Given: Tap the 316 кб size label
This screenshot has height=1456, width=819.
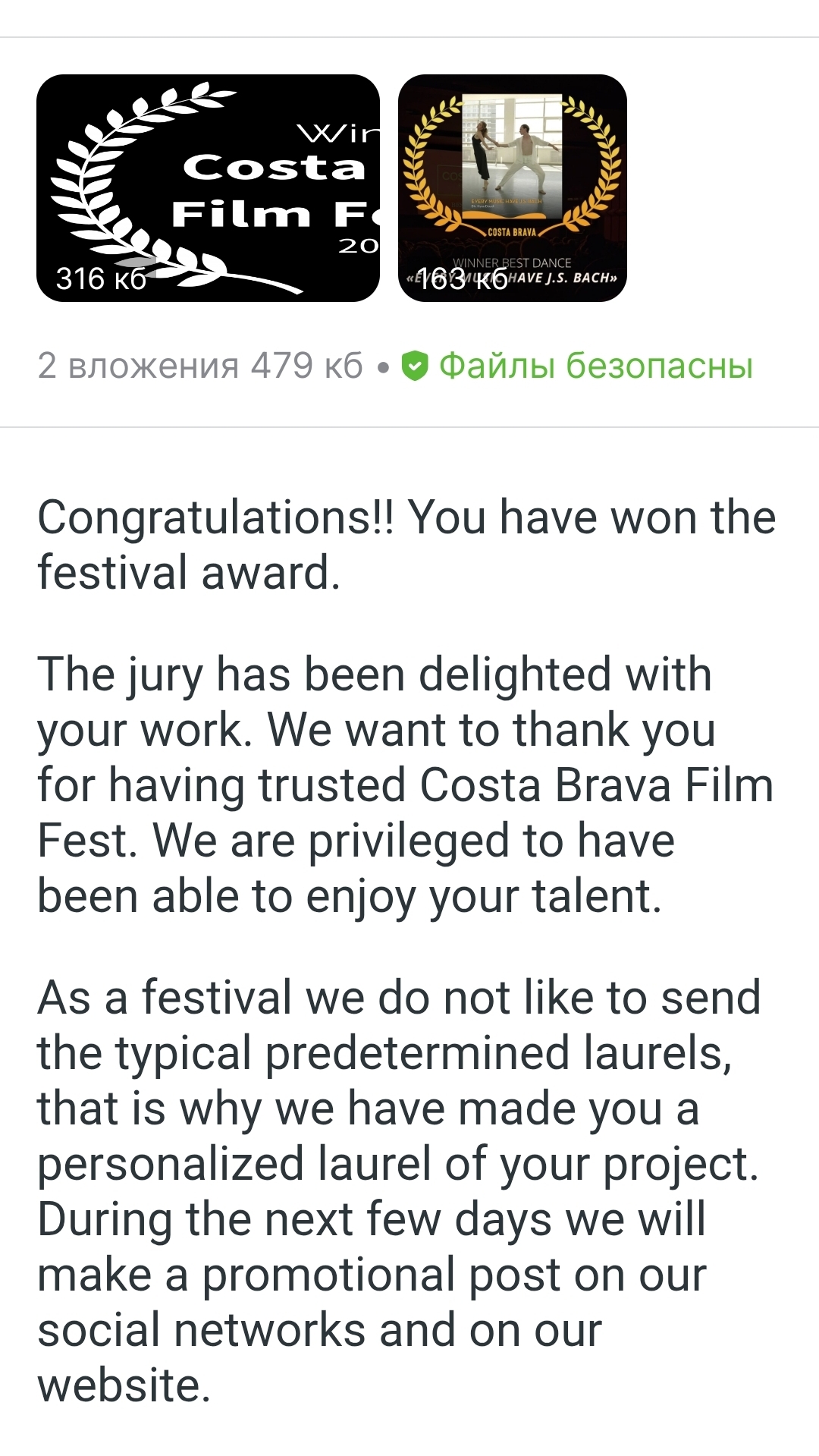Looking at the screenshot, I should point(101,278).
